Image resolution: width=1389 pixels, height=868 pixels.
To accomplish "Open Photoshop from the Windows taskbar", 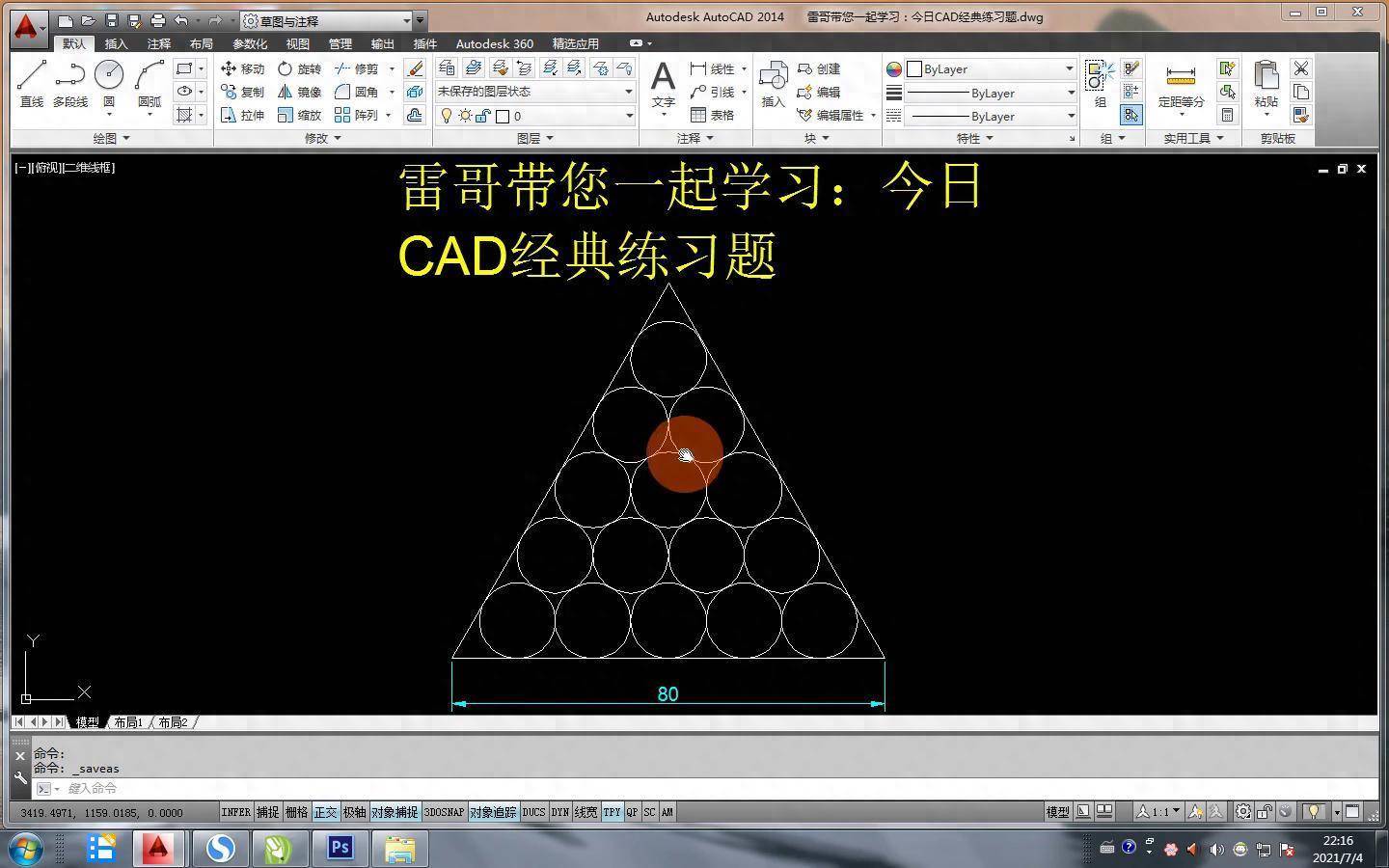I will pyautogui.click(x=340, y=848).
